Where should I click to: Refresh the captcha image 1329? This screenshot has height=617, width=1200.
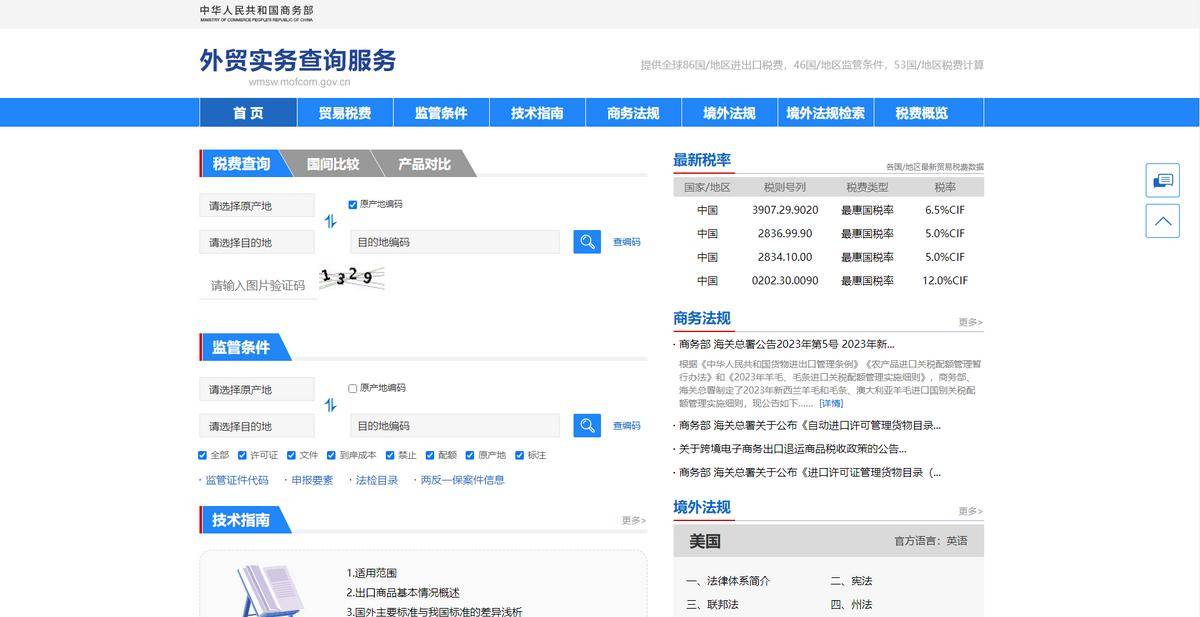point(351,278)
